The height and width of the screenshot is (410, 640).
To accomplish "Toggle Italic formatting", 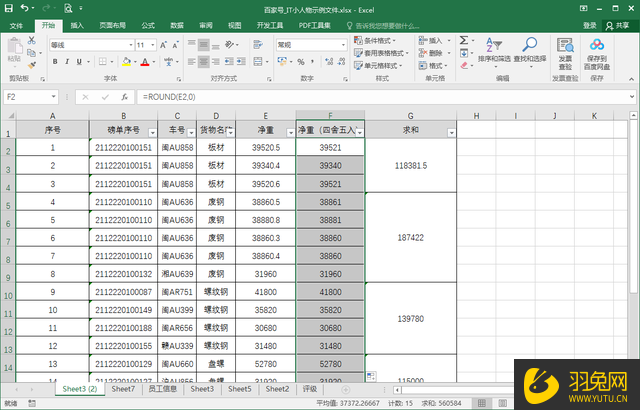I will 67,62.
